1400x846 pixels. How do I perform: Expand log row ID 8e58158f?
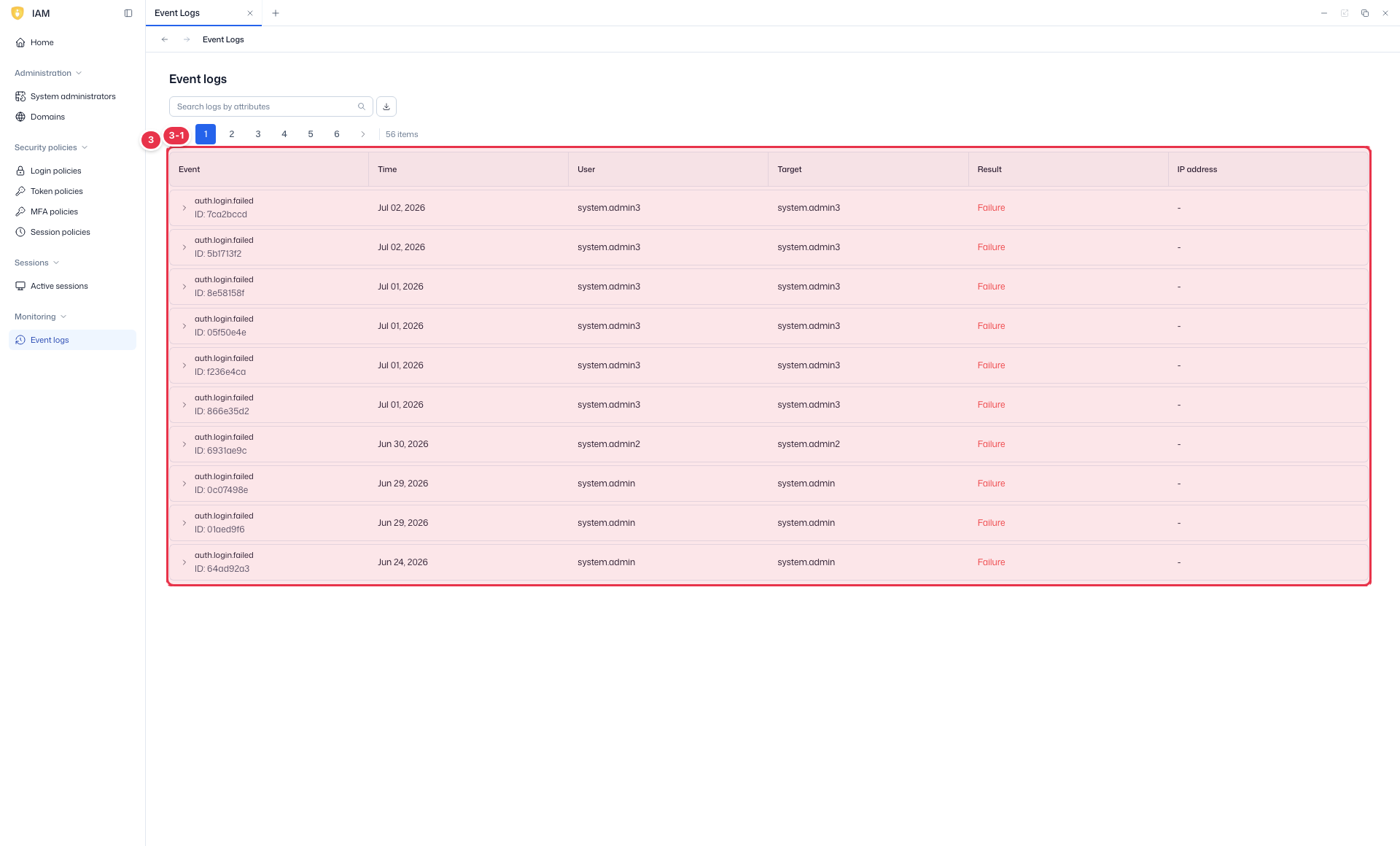tap(184, 287)
